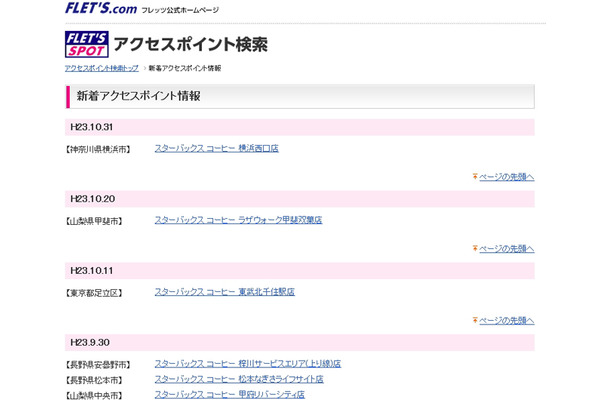Open スターバックス コーヒー 横浜西口店 link
This screenshot has width=610, height=400.
click(x=217, y=148)
